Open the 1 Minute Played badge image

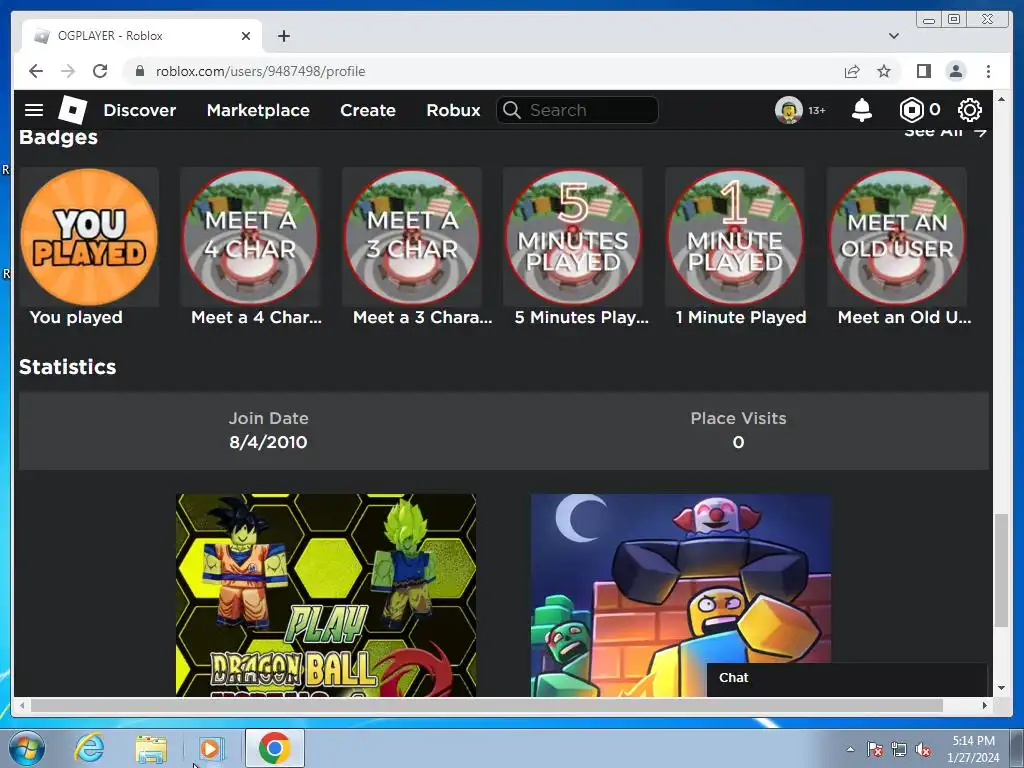pyautogui.click(x=735, y=237)
